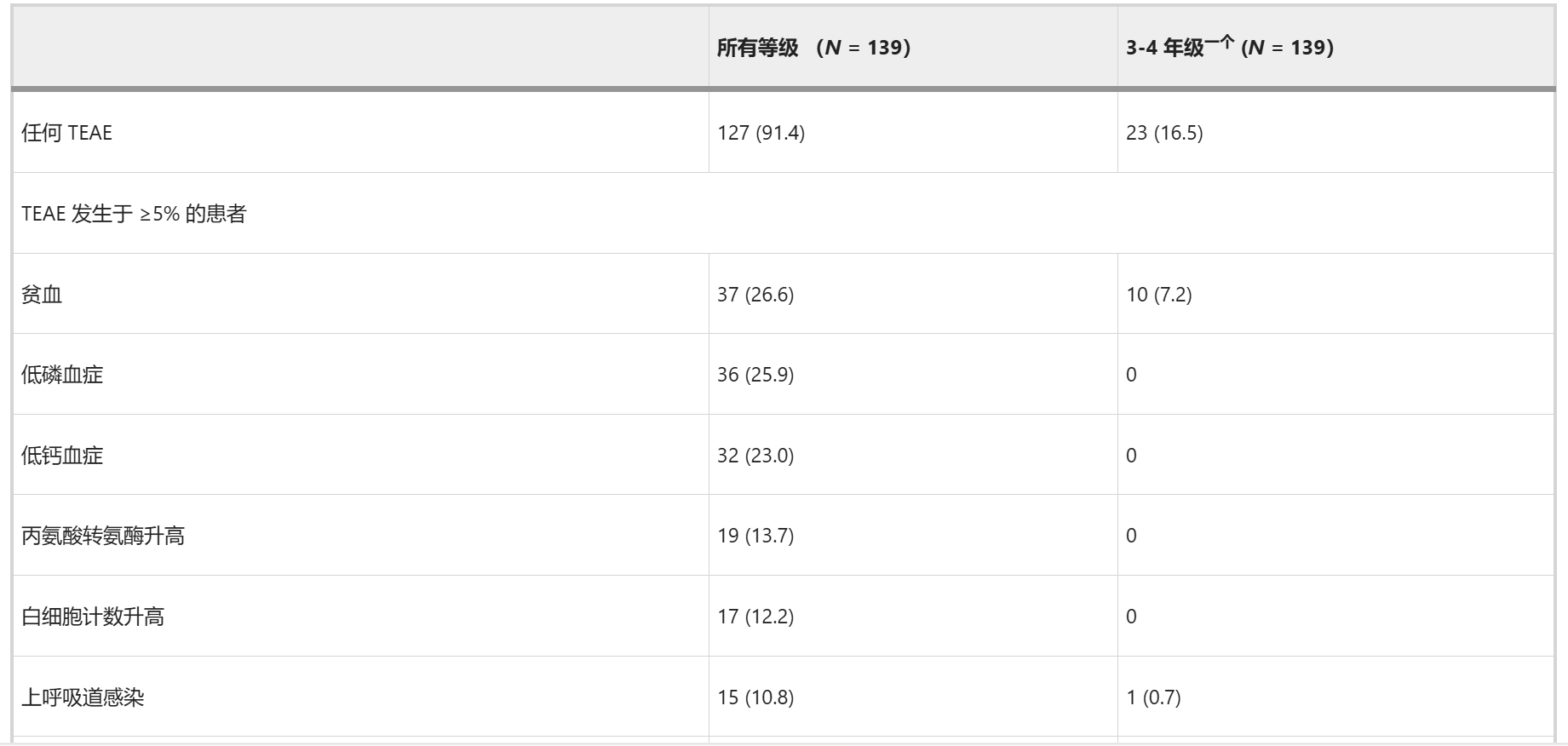Image resolution: width=1568 pixels, height=746 pixels.
Task: Click the value "36 (25.9)"
Action: [755, 375]
